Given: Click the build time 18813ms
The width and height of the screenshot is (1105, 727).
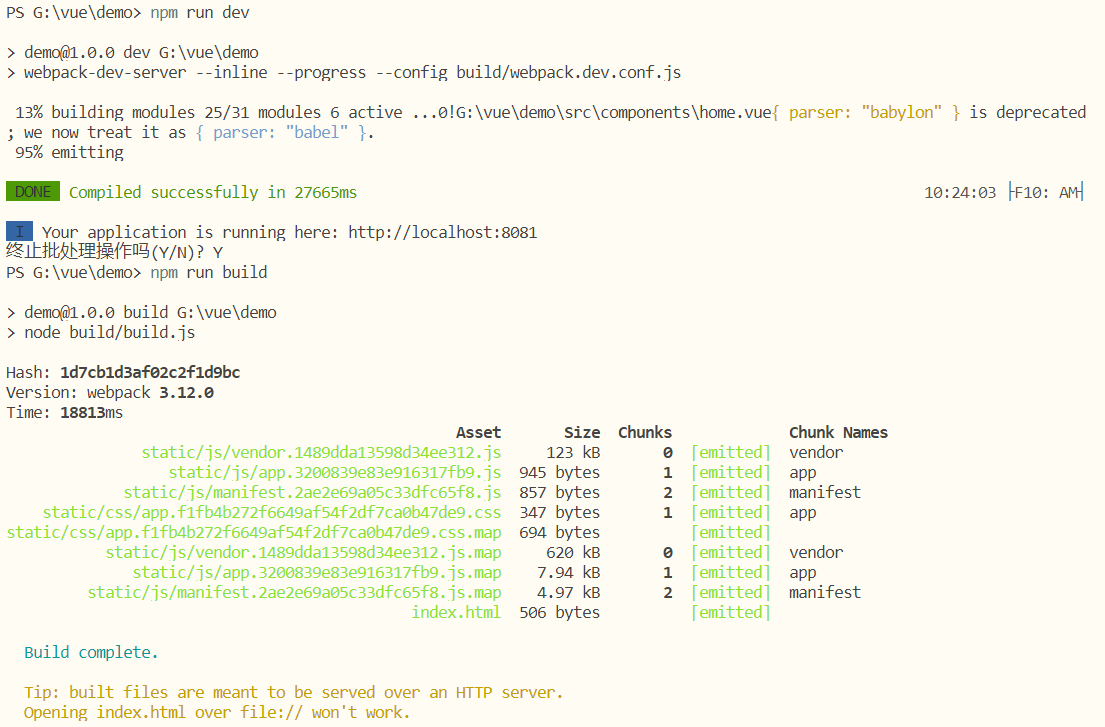Looking at the screenshot, I should [x=92, y=413].
